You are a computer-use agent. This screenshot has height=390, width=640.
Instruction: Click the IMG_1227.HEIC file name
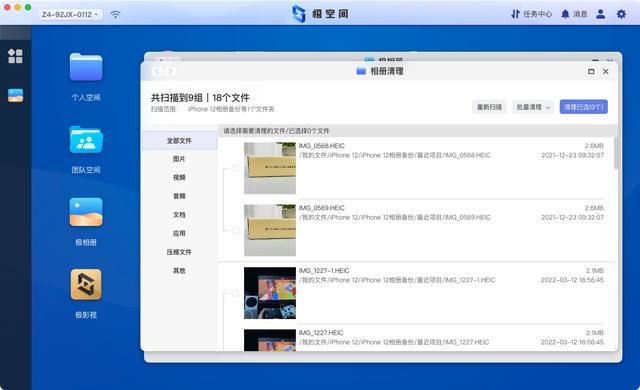pos(321,333)
